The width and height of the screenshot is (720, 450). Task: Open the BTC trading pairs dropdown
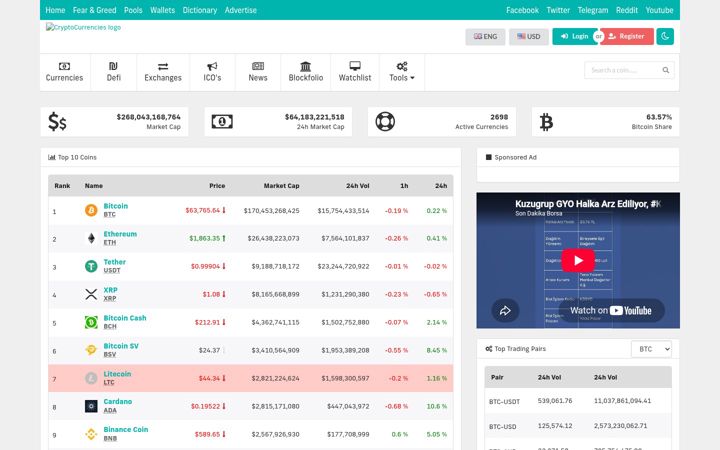651,349
